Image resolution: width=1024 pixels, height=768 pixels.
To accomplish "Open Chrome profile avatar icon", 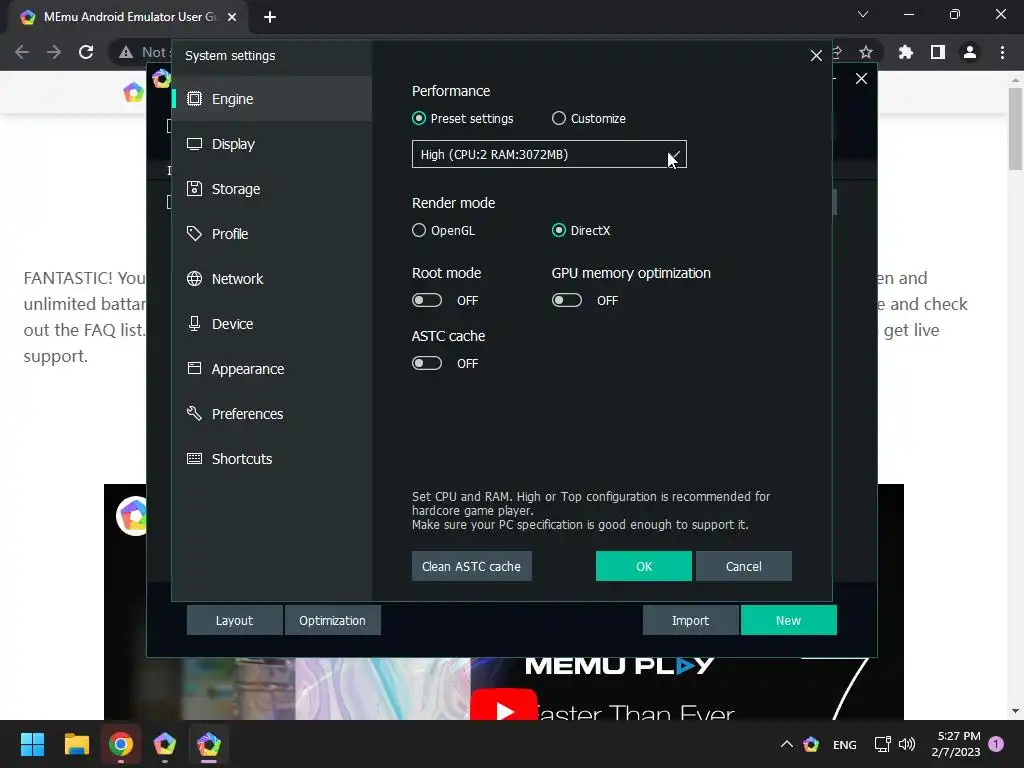I will pyautogui.click(x=970, y=52).
